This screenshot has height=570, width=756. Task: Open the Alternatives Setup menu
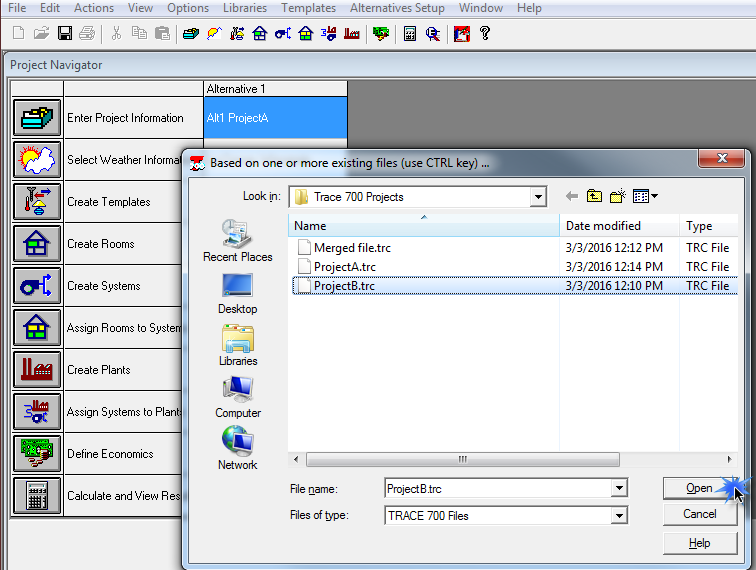pyautogui.click(x=397, y=8)
